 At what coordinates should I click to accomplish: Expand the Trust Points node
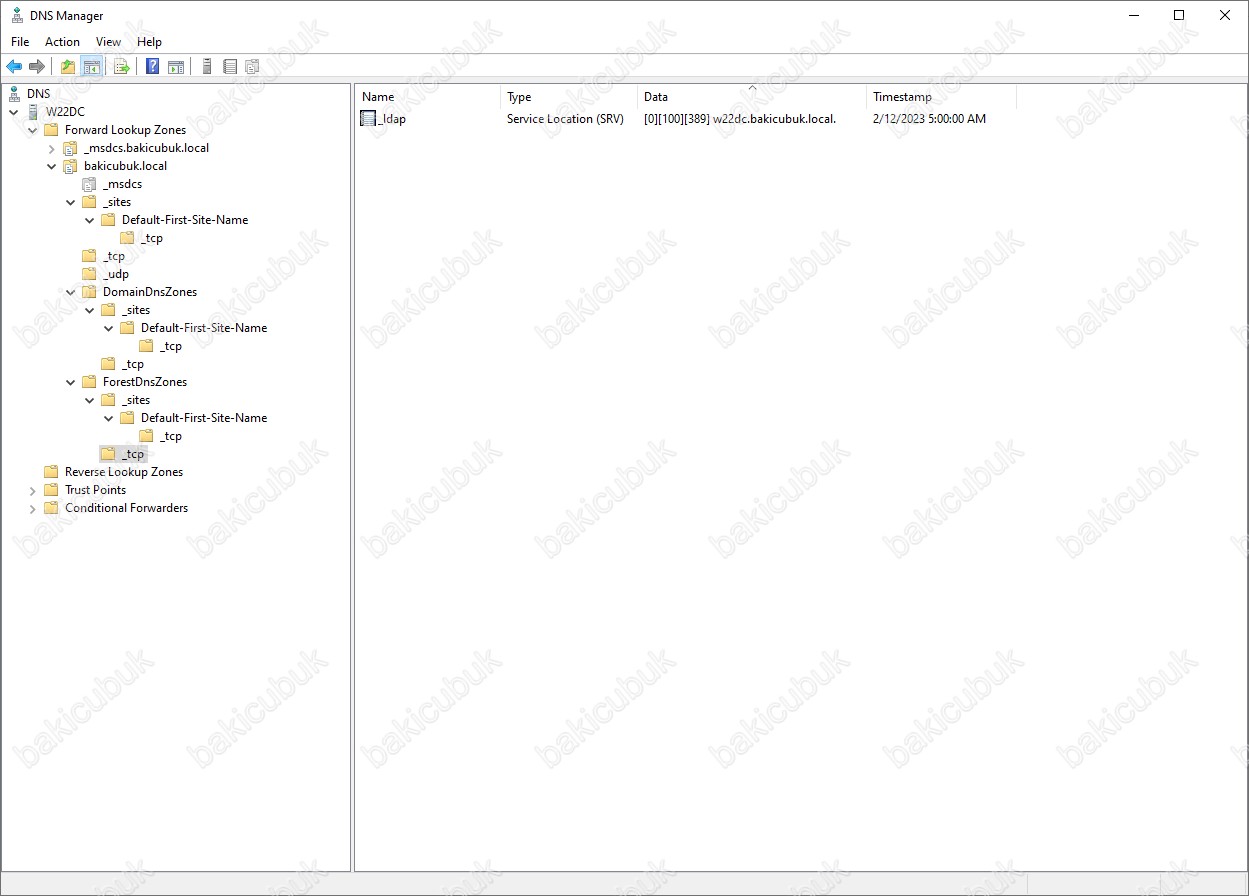click(33, 490)
